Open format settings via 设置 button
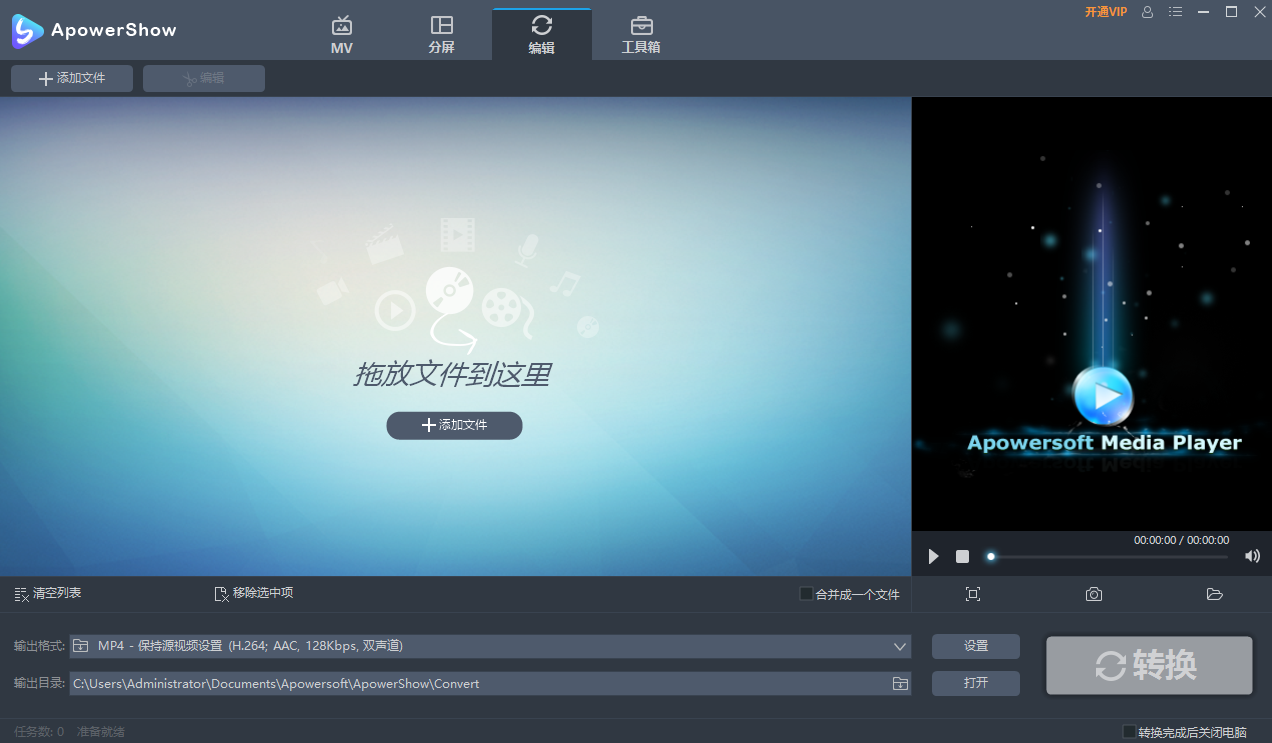Viewport: 1272px width, 743px height. pyautogui.click(x=975, y=646)
